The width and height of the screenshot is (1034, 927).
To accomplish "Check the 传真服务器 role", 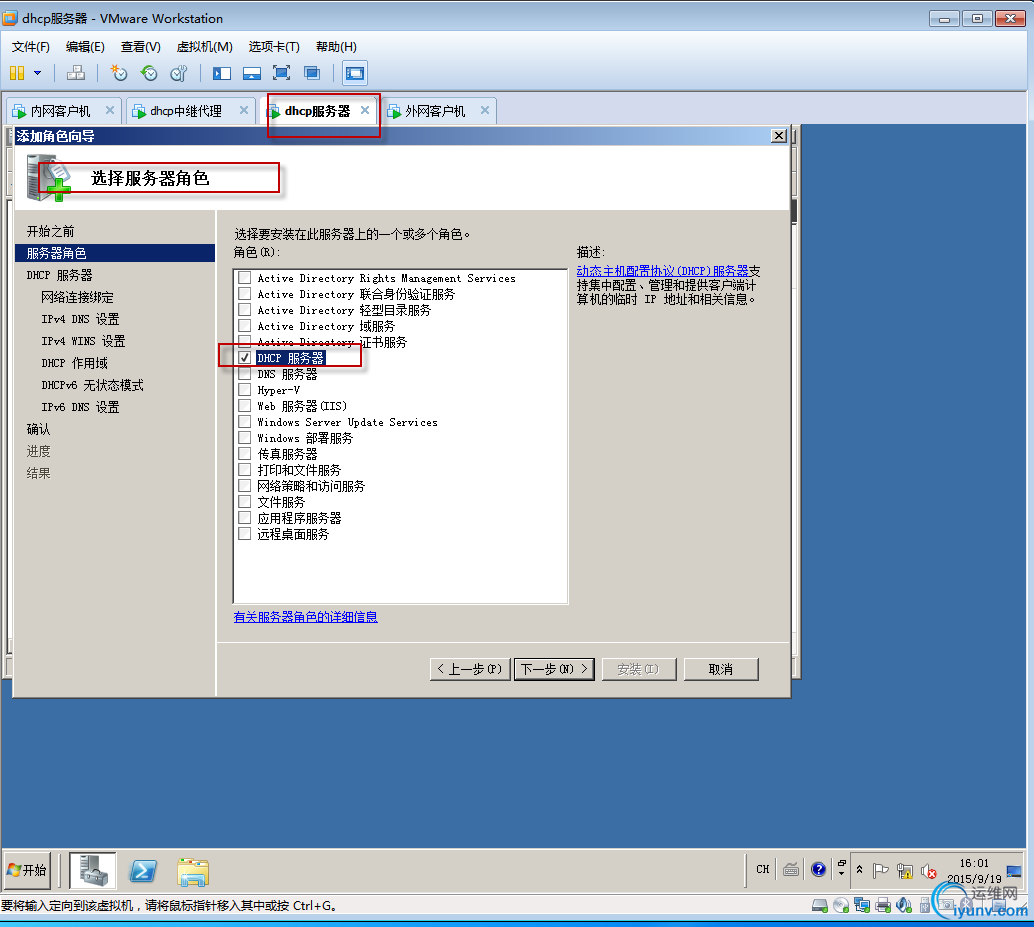I will click(245, 454).
